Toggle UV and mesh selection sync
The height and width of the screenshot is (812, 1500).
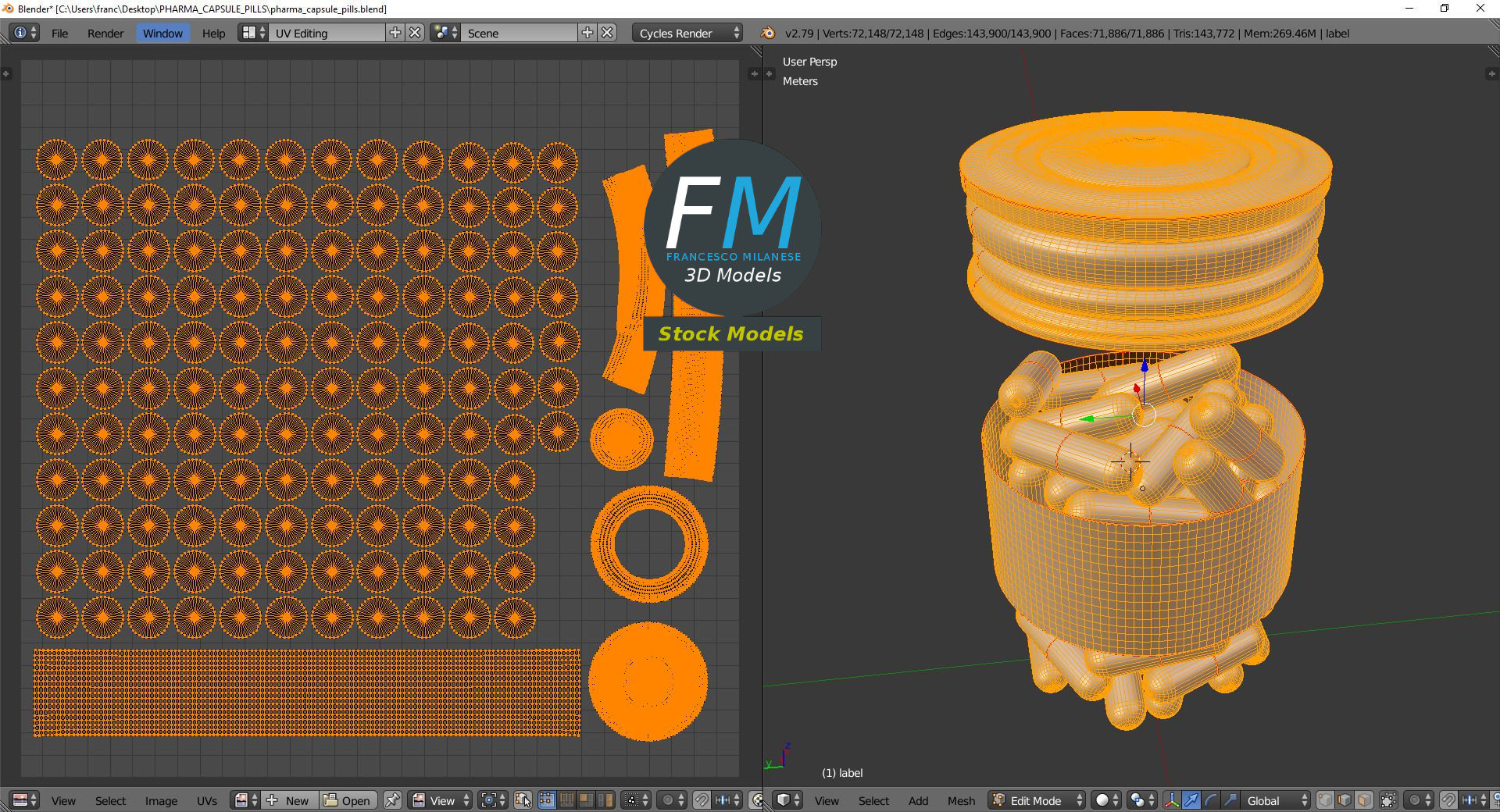(x=523, y=800)
